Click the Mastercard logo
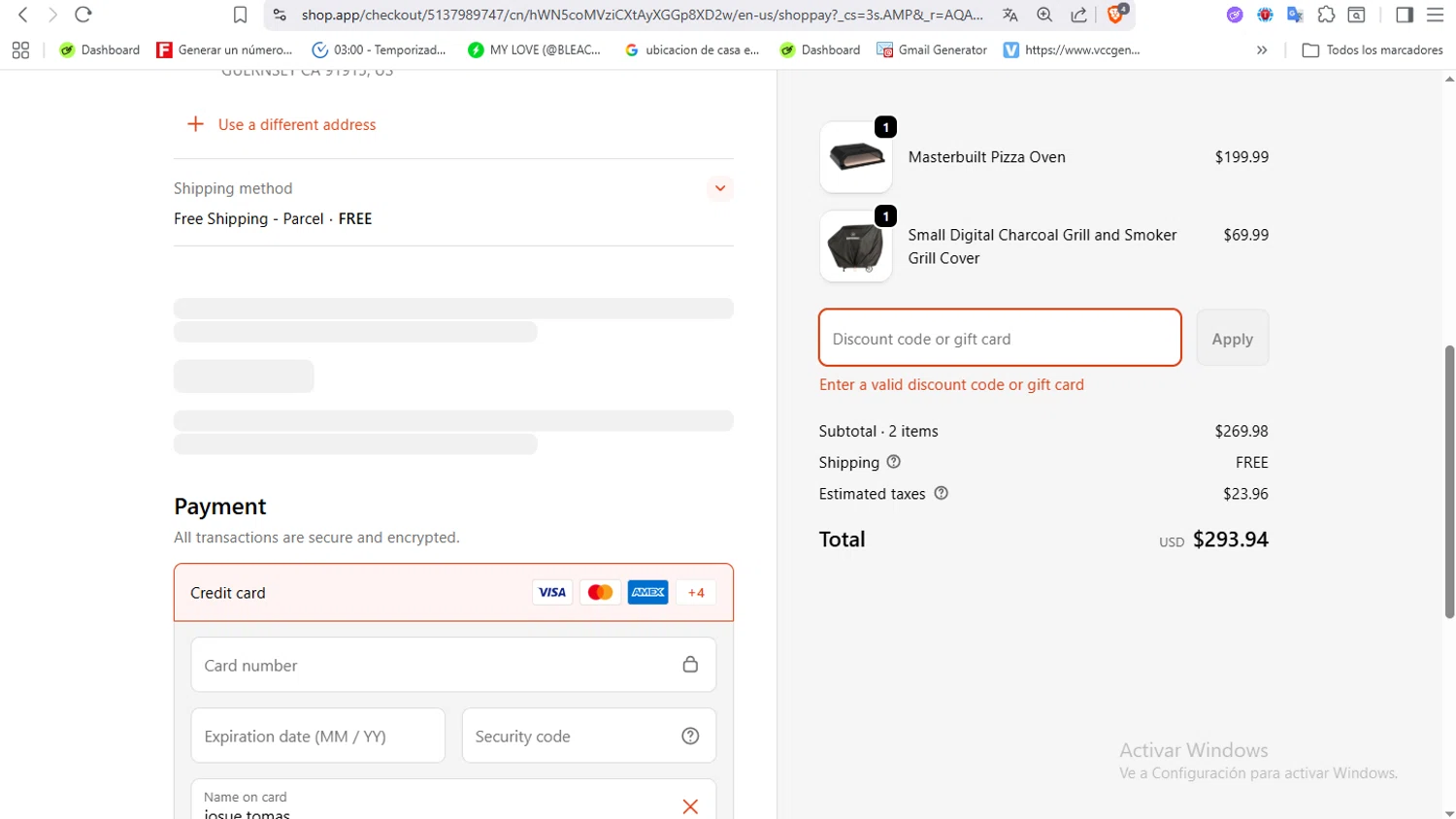The width and height of the screenshot is (1456, 819). [x=600, y=592]
